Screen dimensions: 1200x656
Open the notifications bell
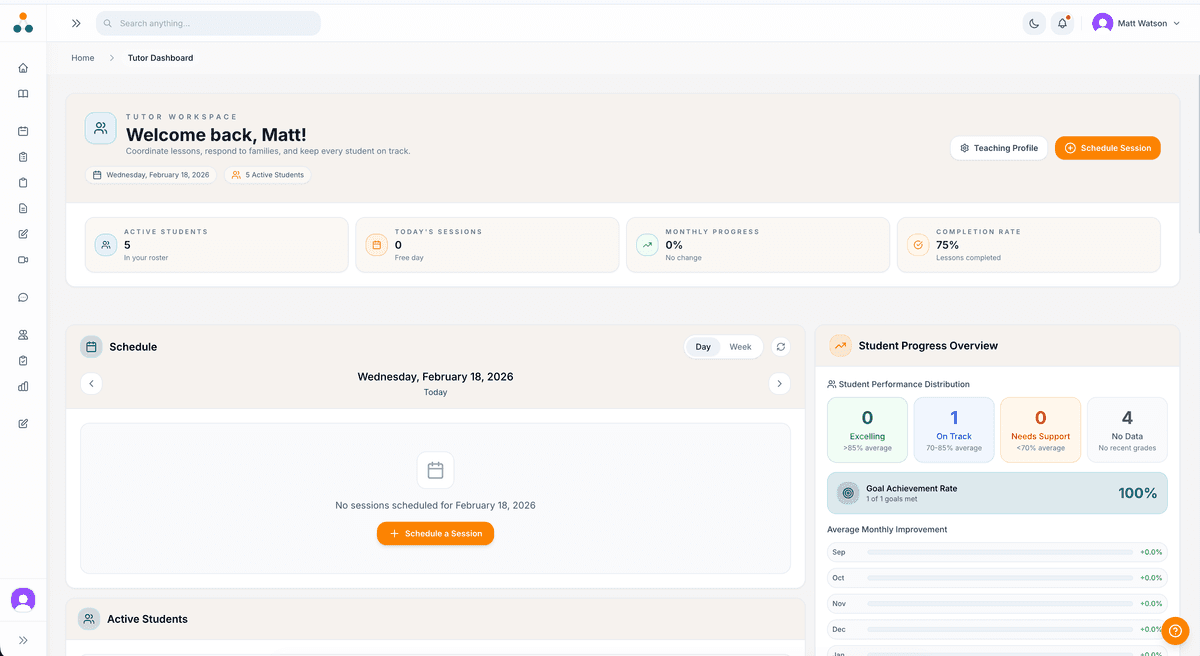(x=1062, y=22)
